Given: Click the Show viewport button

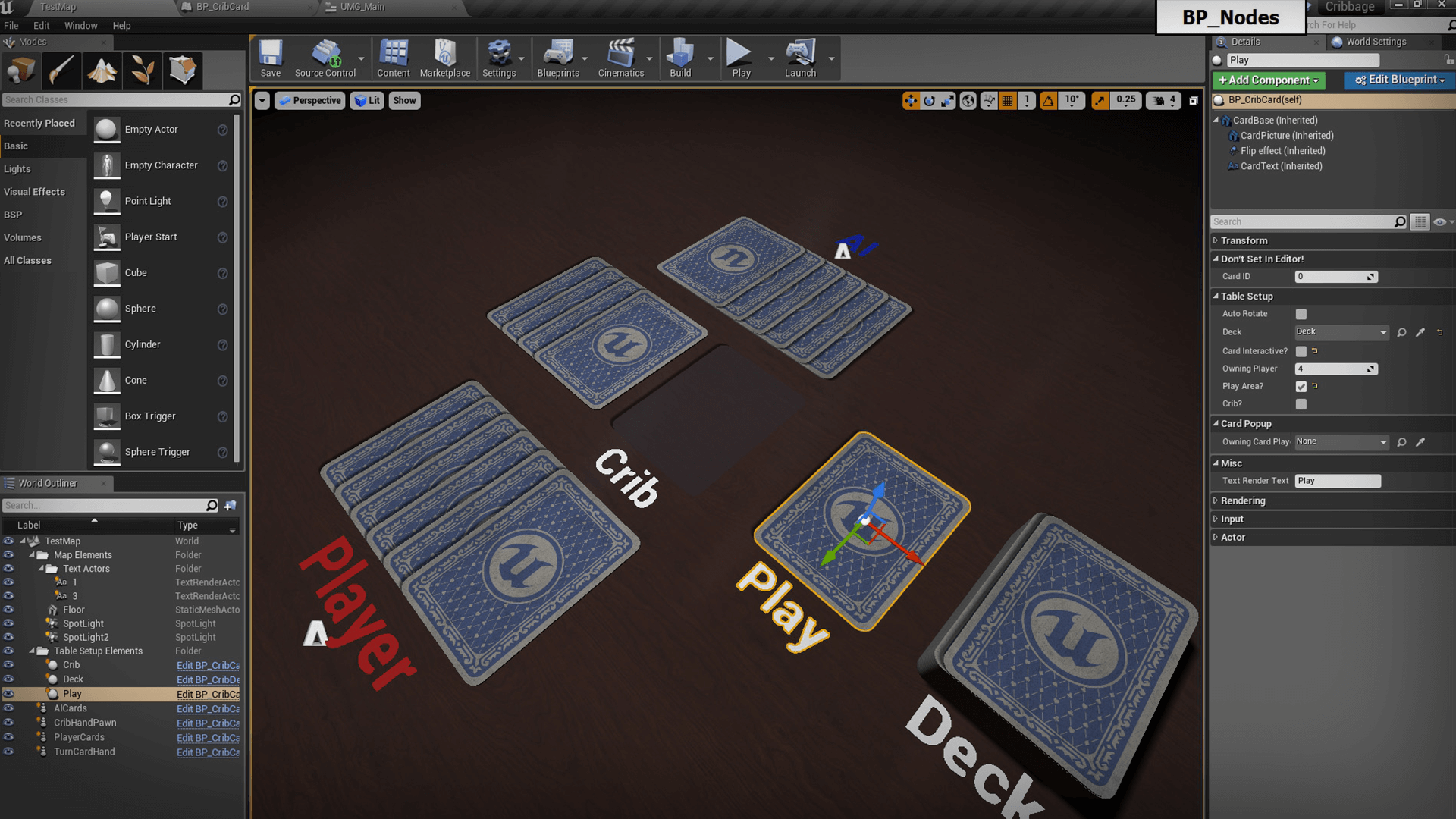Looking at the screenshot, I should (x=404, y=100).
